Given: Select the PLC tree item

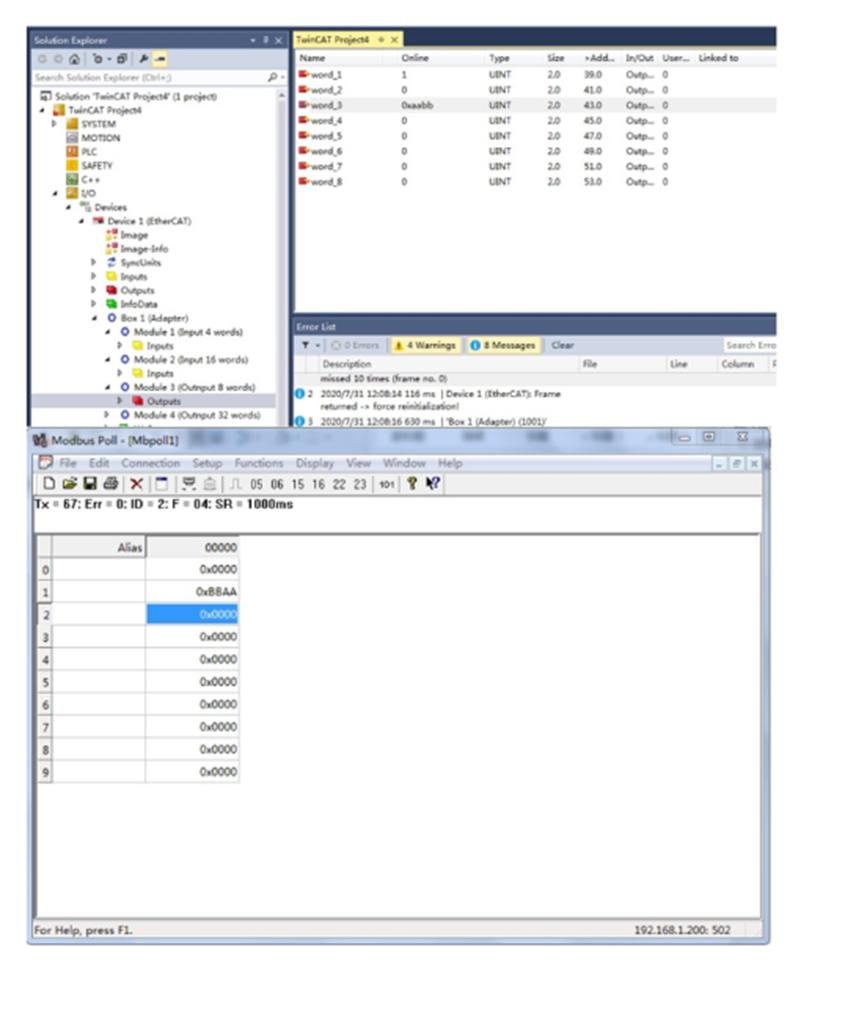Looking at the screenshot, I should pyautogui.click(x=89, y=152).
